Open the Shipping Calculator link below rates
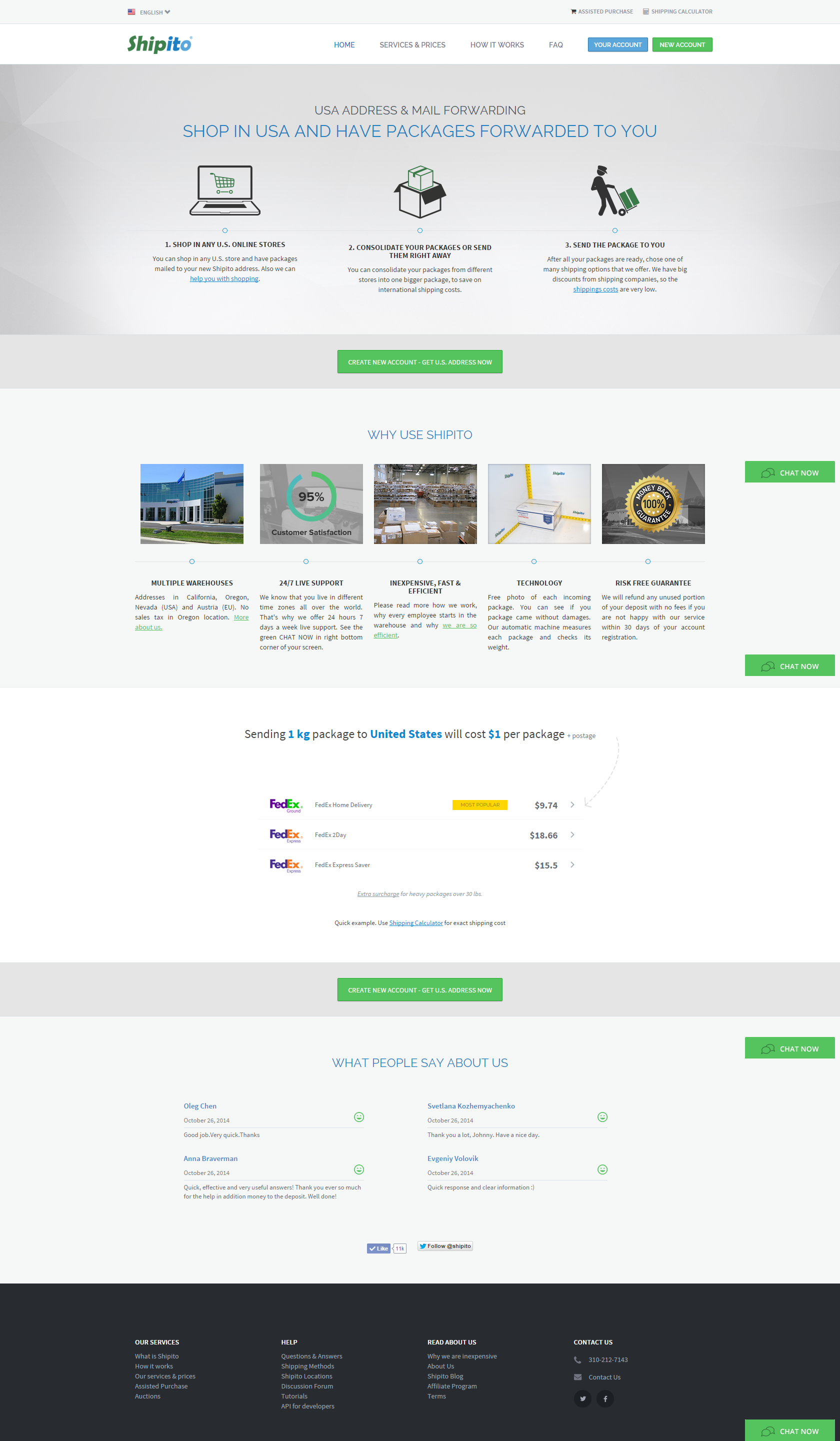Image resolution: width=840 pixels, height=1441 pixels. click(415, 923)
